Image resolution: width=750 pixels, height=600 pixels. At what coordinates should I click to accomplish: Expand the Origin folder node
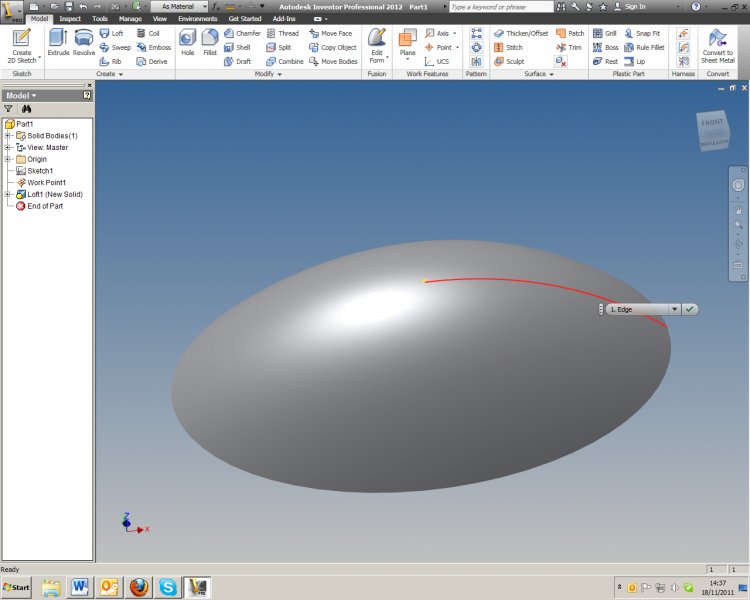tap(8, 159)
